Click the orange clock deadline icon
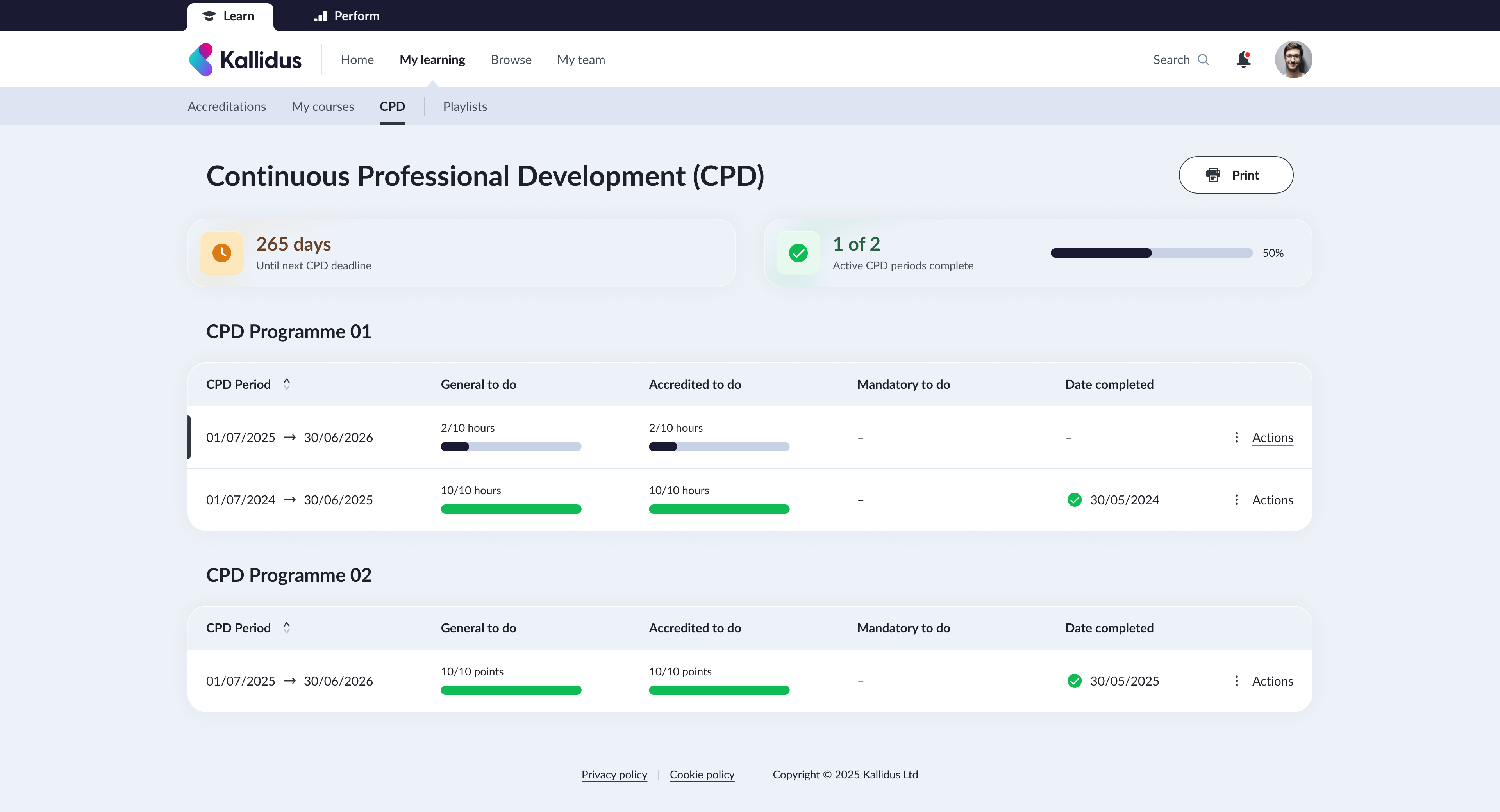Viewport: 1500px width, 812px height. [222, 253]
